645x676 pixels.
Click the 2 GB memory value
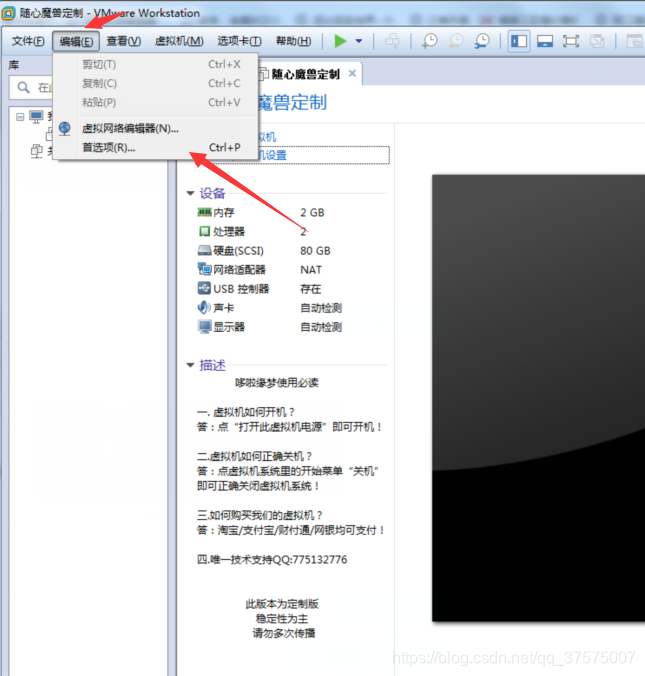pyautogui.click(x=312, y=213)
